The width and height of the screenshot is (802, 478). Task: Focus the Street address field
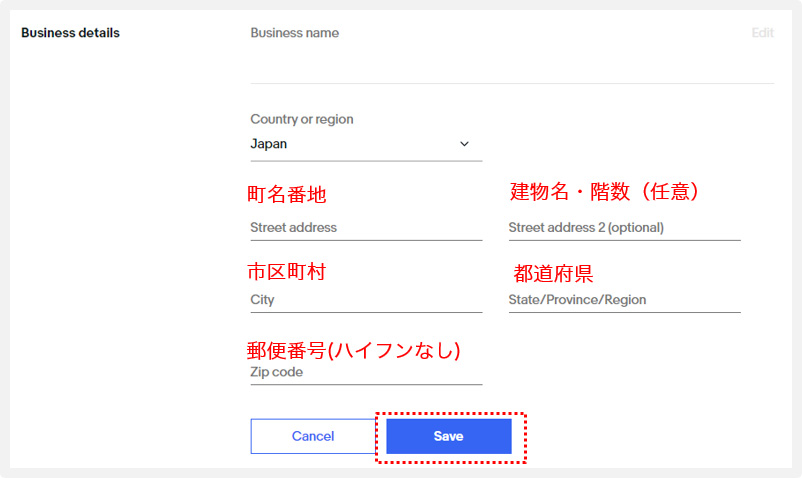[x=366, y=227]
